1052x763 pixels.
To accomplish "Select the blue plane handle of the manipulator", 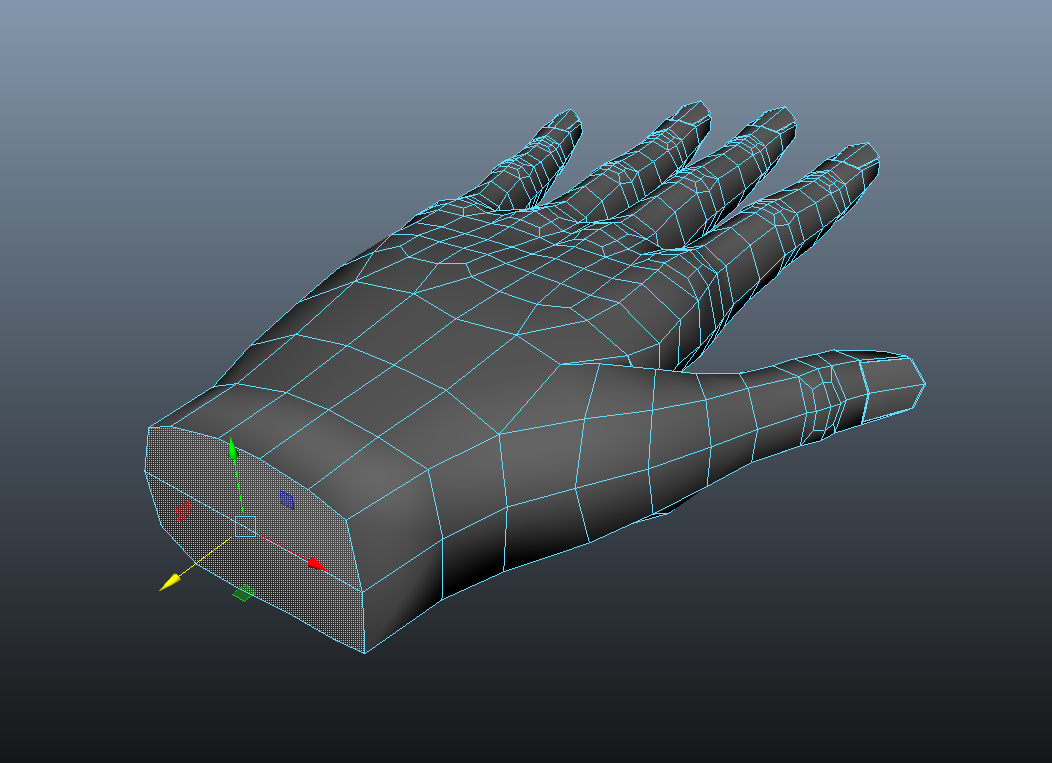I will (x=287, y=499).
